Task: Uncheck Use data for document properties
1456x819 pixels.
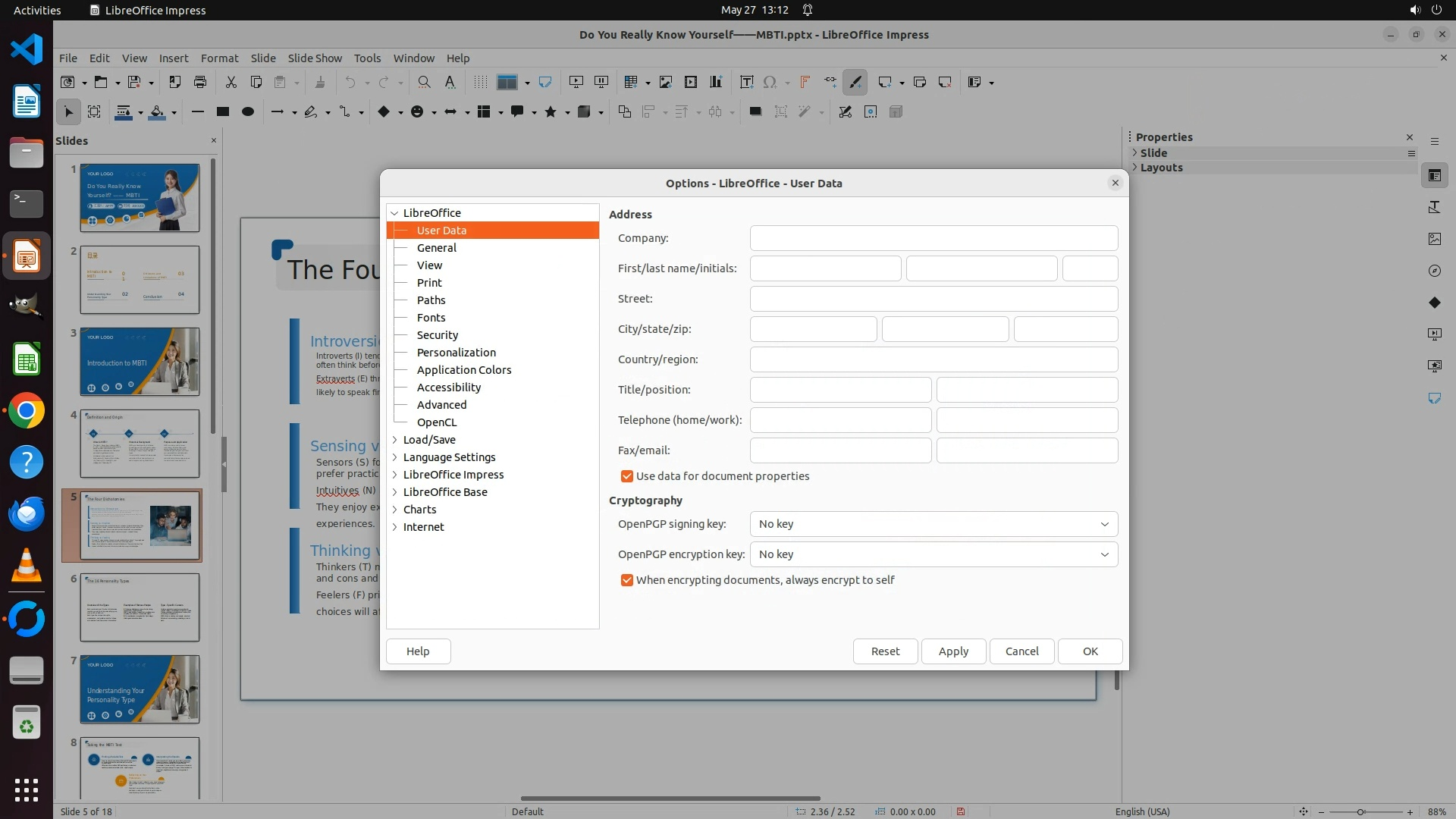Action: [x=627, y=476]
